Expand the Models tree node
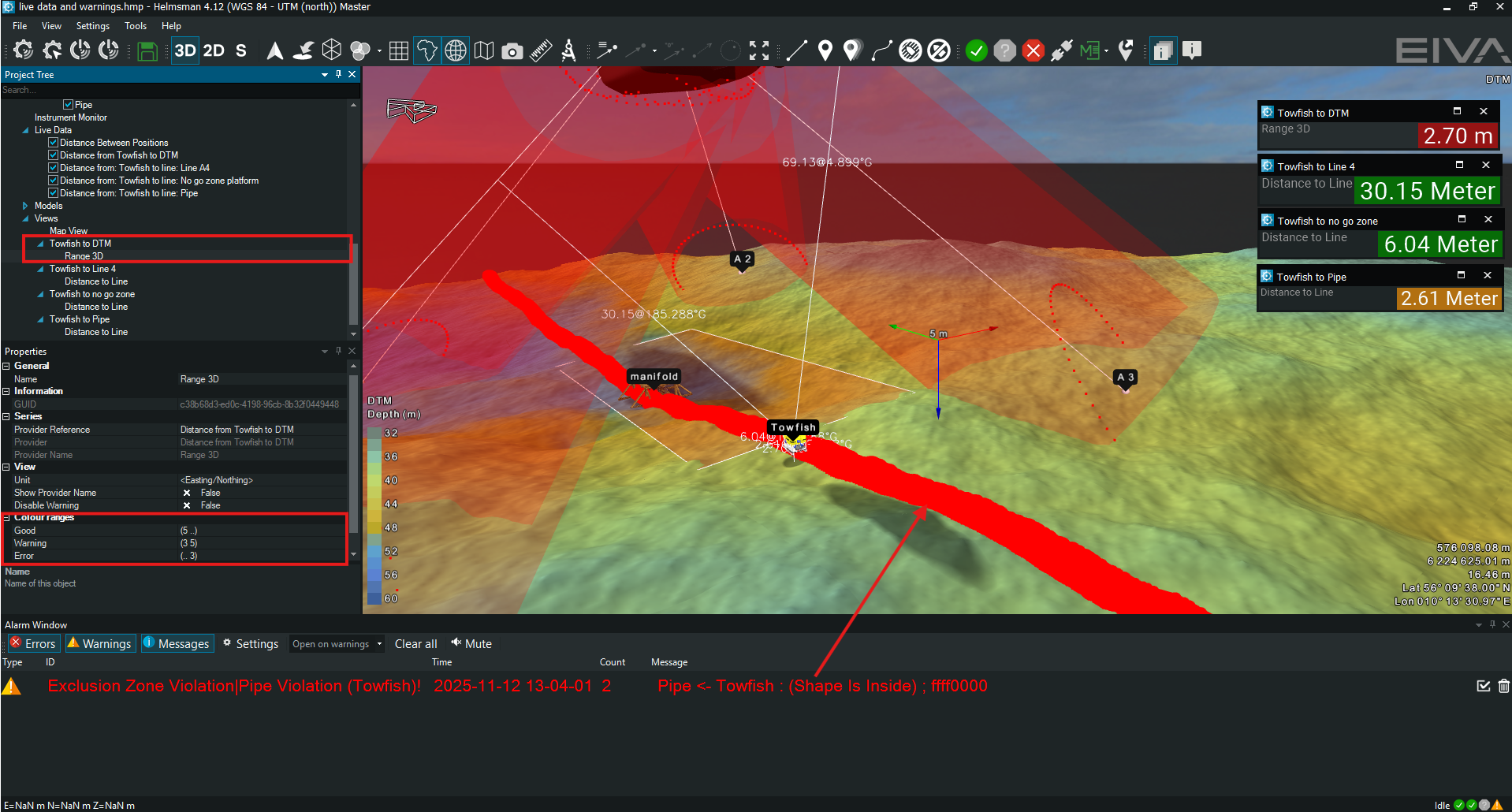This screenshot has height=812, width=1512. [x=25, y=206]
